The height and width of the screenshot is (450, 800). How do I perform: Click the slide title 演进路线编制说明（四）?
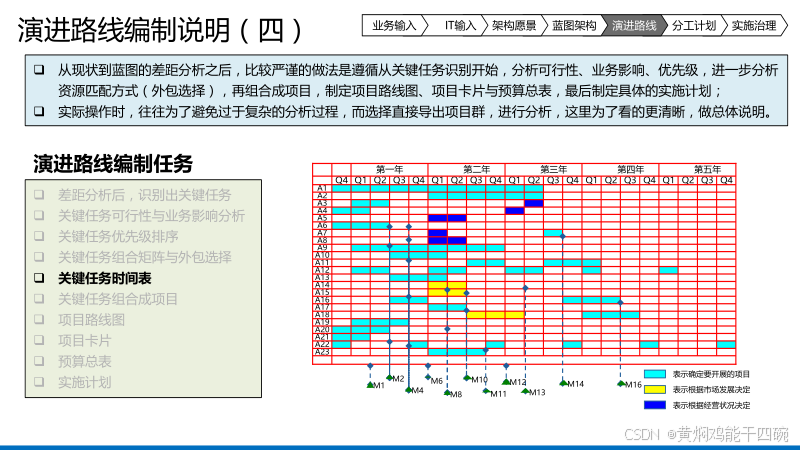click(x=161, y=30)
